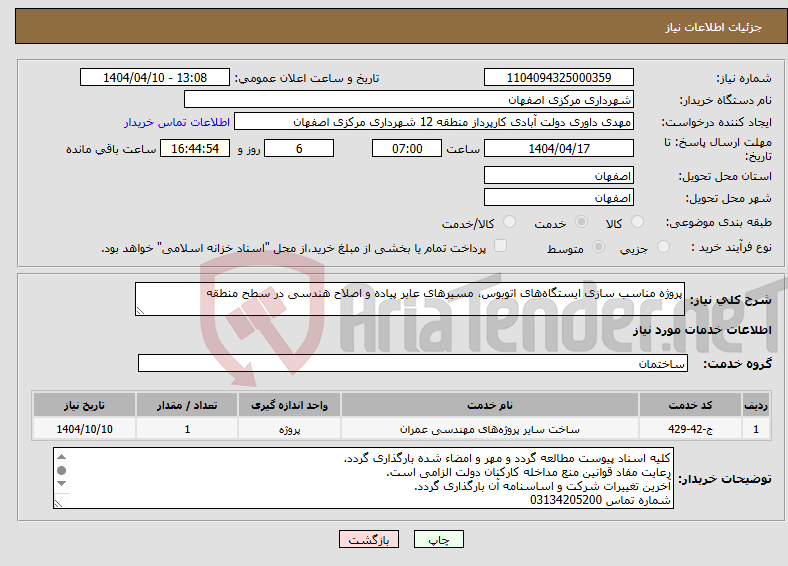Click the تاریخ نیاز column header

click(x=84, y=405)
